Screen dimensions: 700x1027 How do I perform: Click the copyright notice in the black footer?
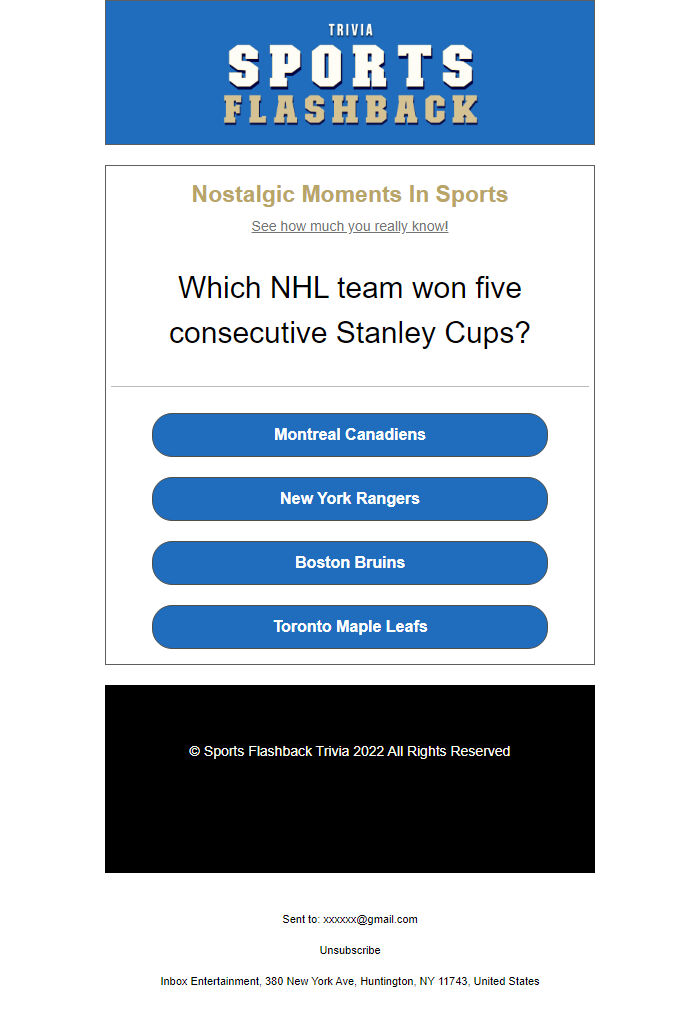[349, 751]
